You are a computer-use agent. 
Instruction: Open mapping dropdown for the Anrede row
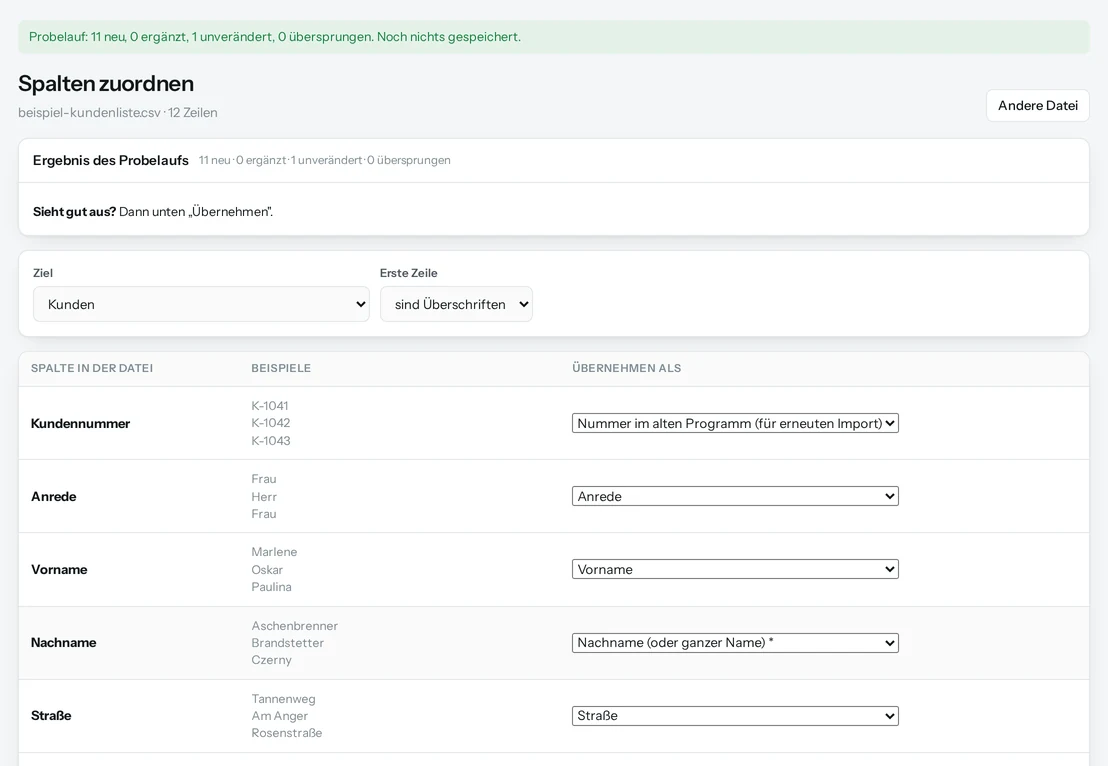[x=735, y=496]
